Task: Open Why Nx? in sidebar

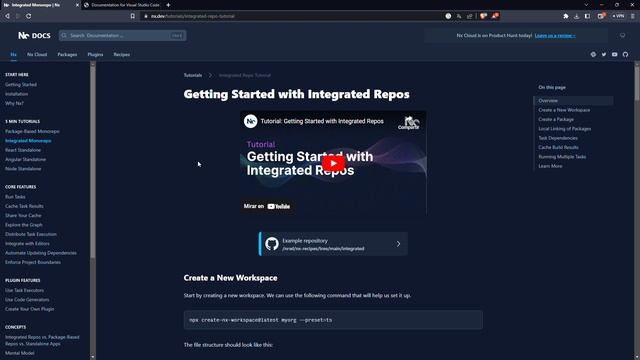Action: coord(14,103)
